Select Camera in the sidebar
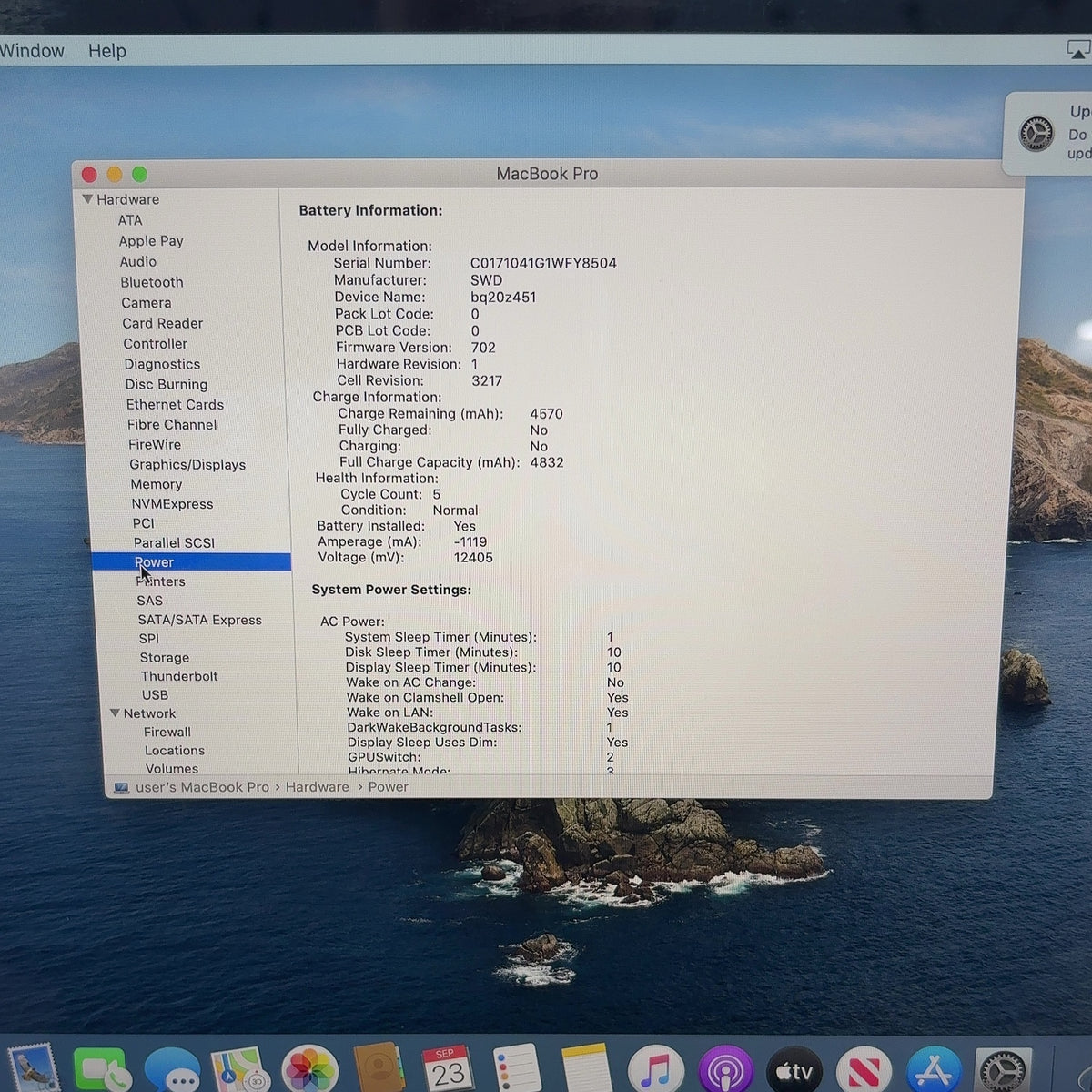The height and width of the screenshot is (1092, 1092). [x=147, y=303]
